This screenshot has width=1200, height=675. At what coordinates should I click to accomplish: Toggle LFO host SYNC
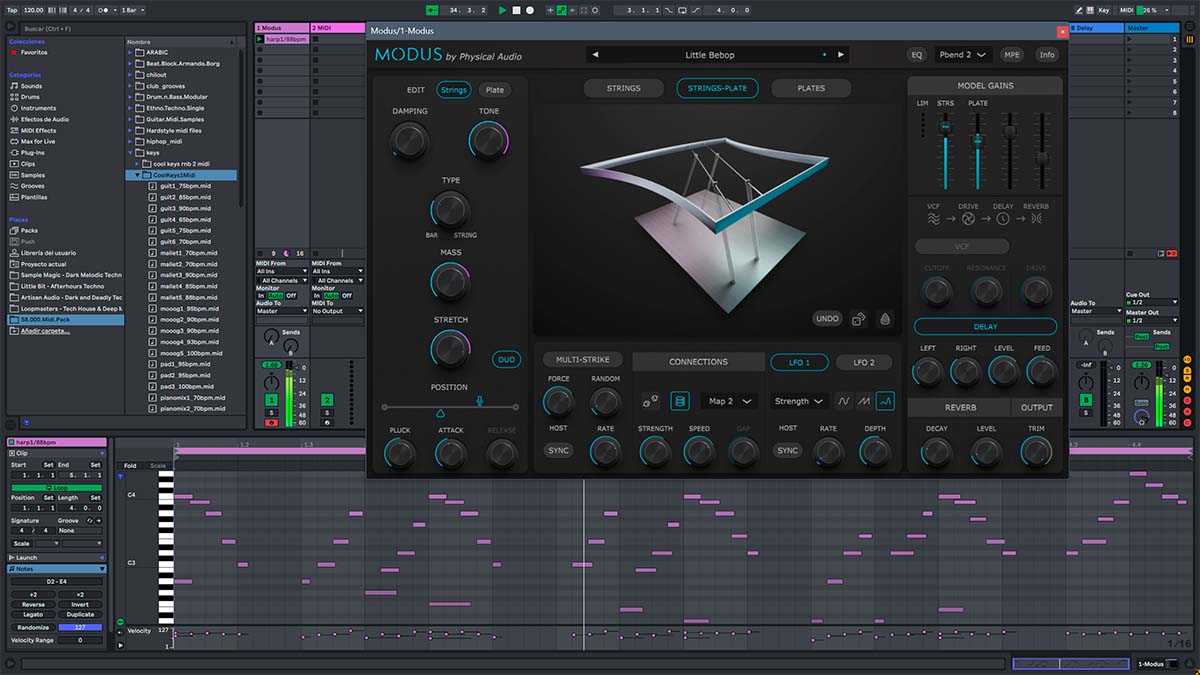(x=788, y=450)
